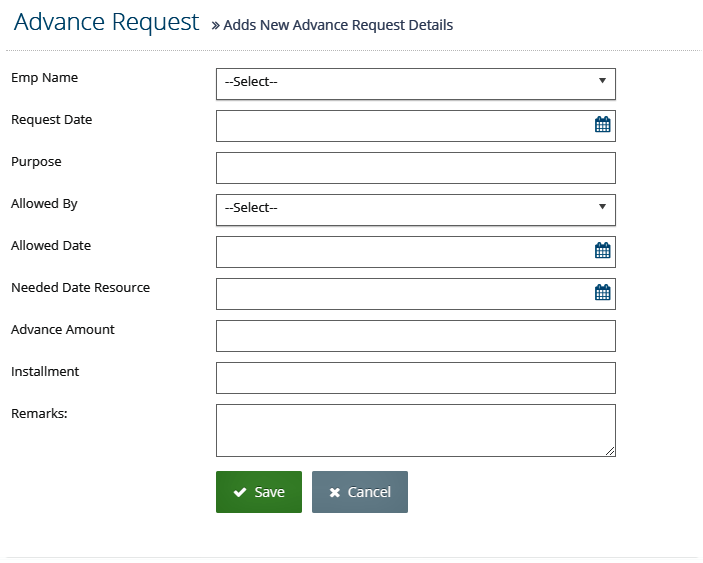703x563 pixels.
Task: Expand the Allowed By dropdown
Action: pyautogui.click(x=416, y=210)
